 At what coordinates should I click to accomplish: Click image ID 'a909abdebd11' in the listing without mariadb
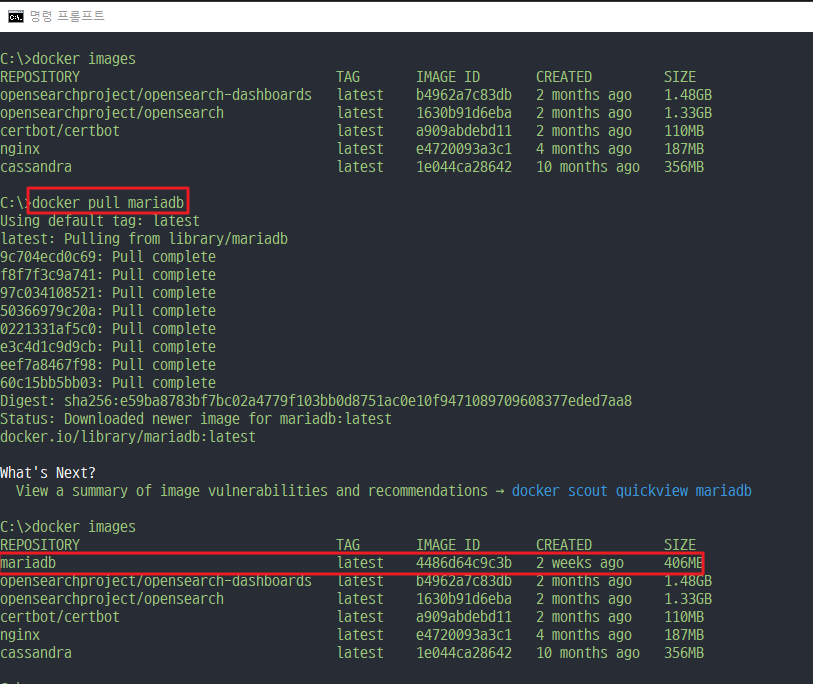464,131
